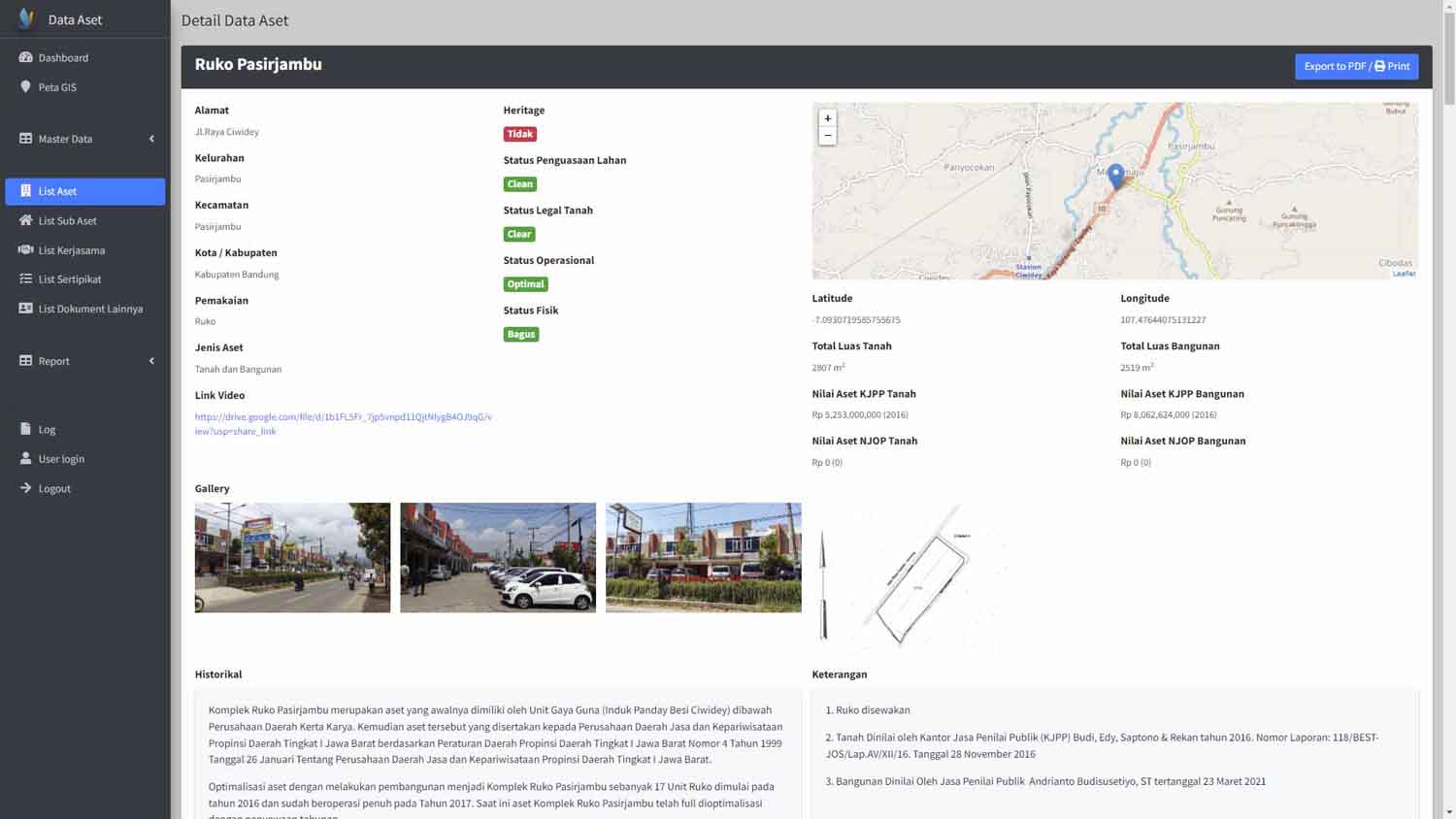Click the List Dokument Lainnya icon
The width and height of the screenshot is (1456, 819).
[x=25, y=309]
